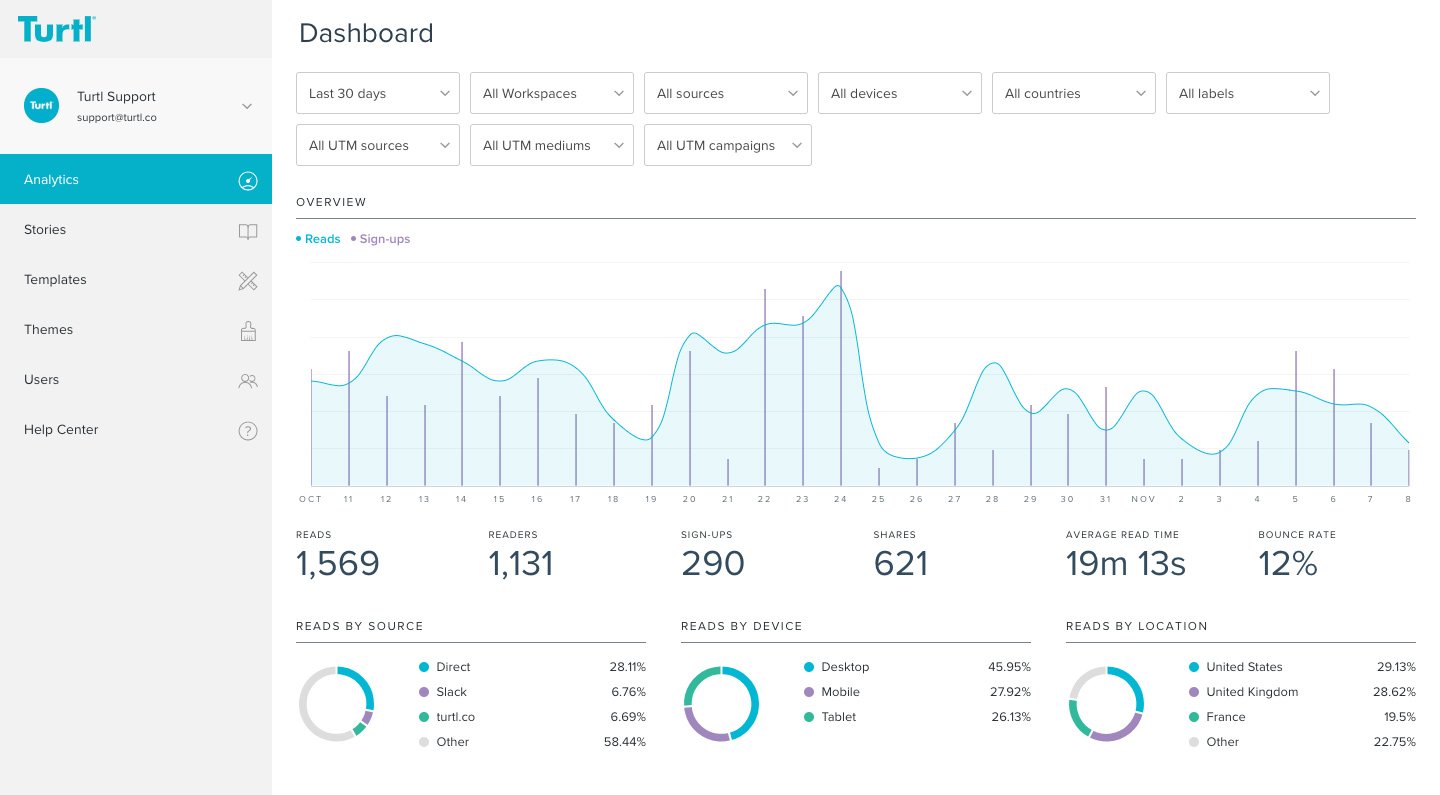Click the 1,569 reads value

338,564
